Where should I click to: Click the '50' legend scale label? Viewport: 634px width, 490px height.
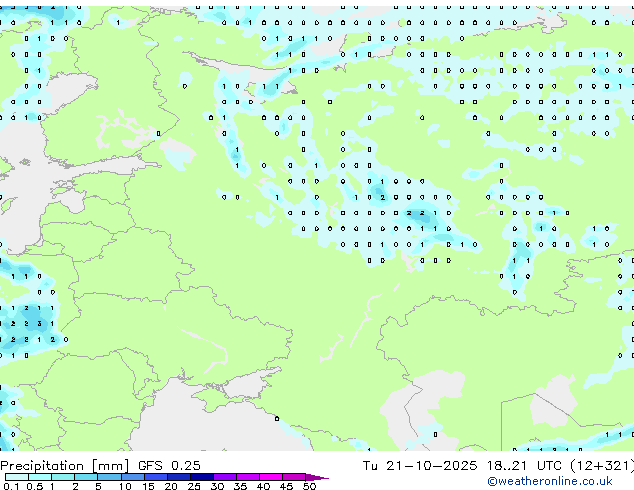pyautogui.click(x=310, y=486)
